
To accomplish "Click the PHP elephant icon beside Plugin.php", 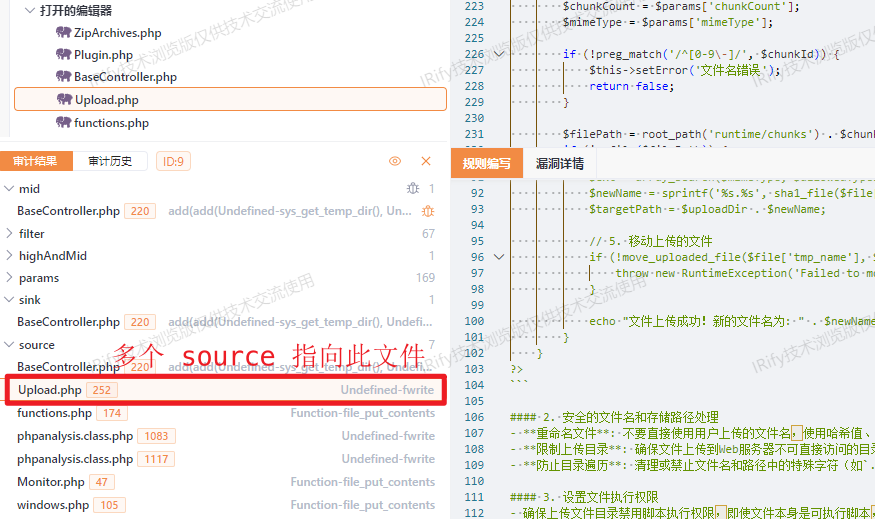I will pyautogui.click(x=64, y=54).
